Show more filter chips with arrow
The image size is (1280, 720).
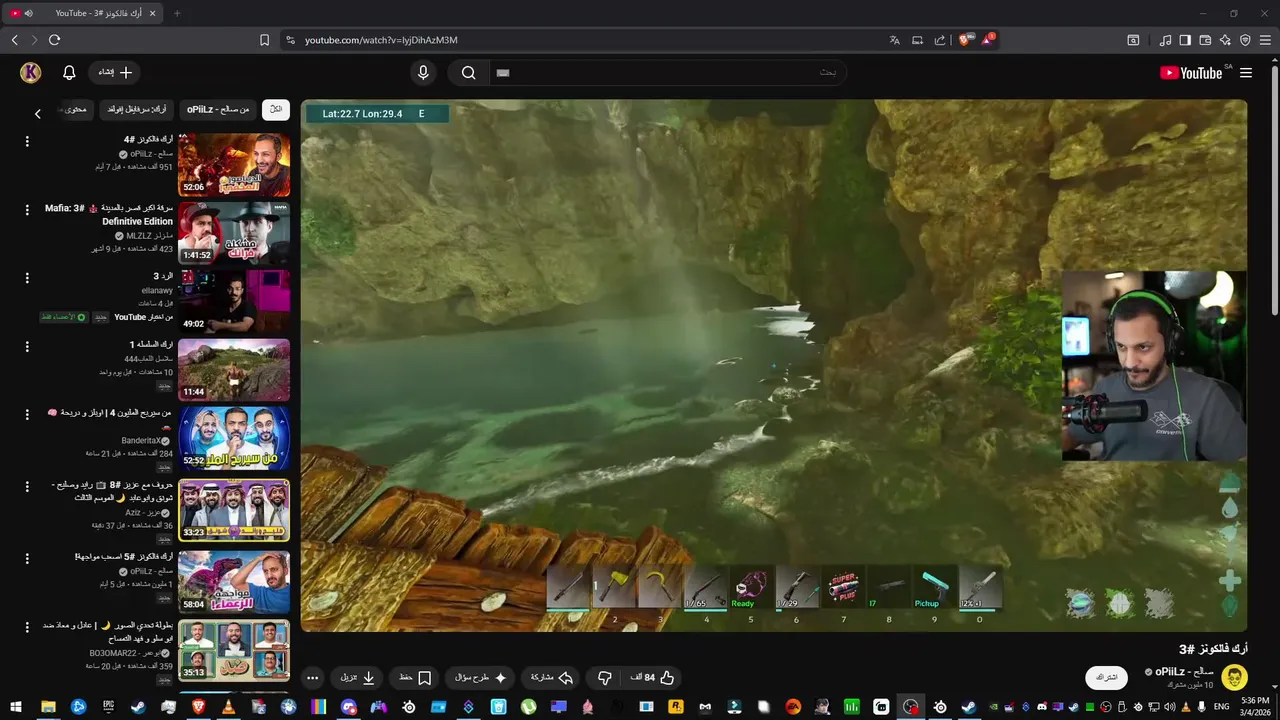[x=38, y=114]
